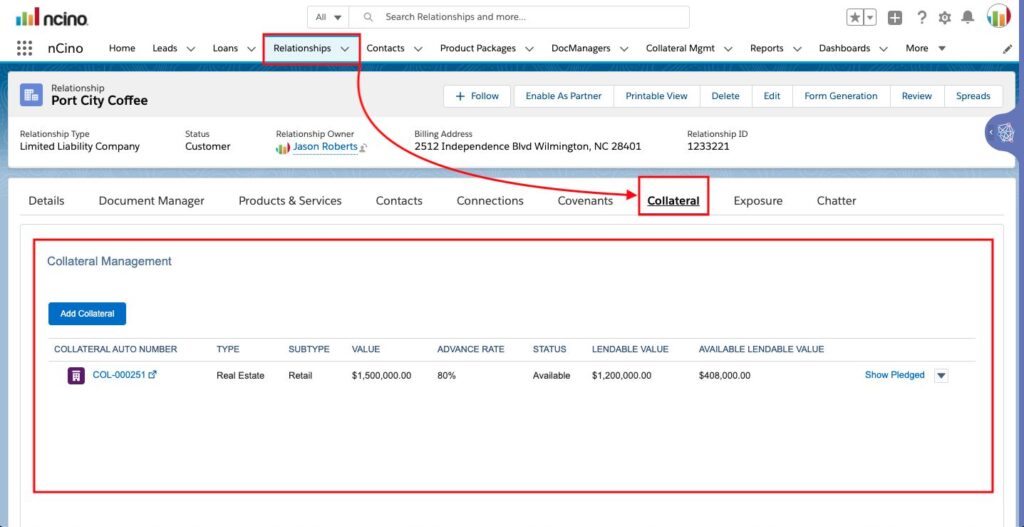Open the Reports nav item
Screen dimensions: 1024x527
[x=767, y=48]
